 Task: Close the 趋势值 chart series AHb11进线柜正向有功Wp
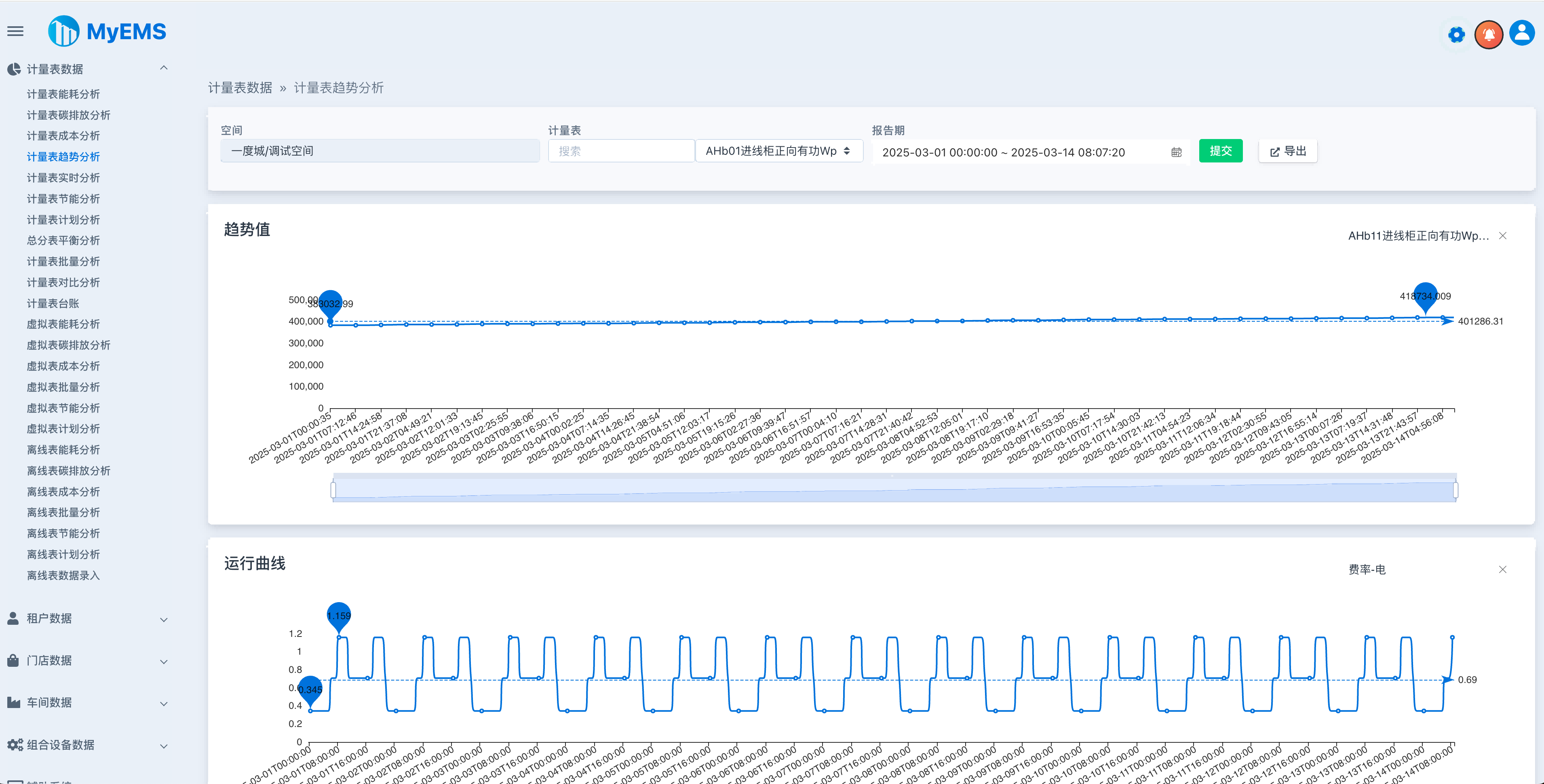coord(1503,236)
